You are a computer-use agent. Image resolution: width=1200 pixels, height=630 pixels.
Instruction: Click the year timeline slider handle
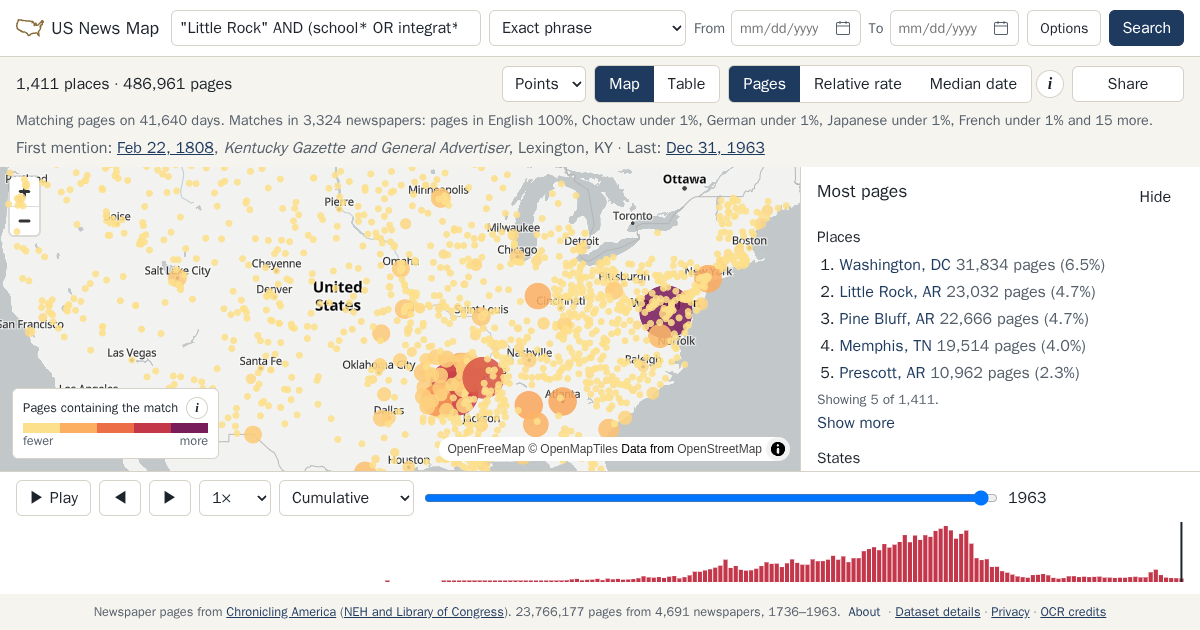[981, 498]
